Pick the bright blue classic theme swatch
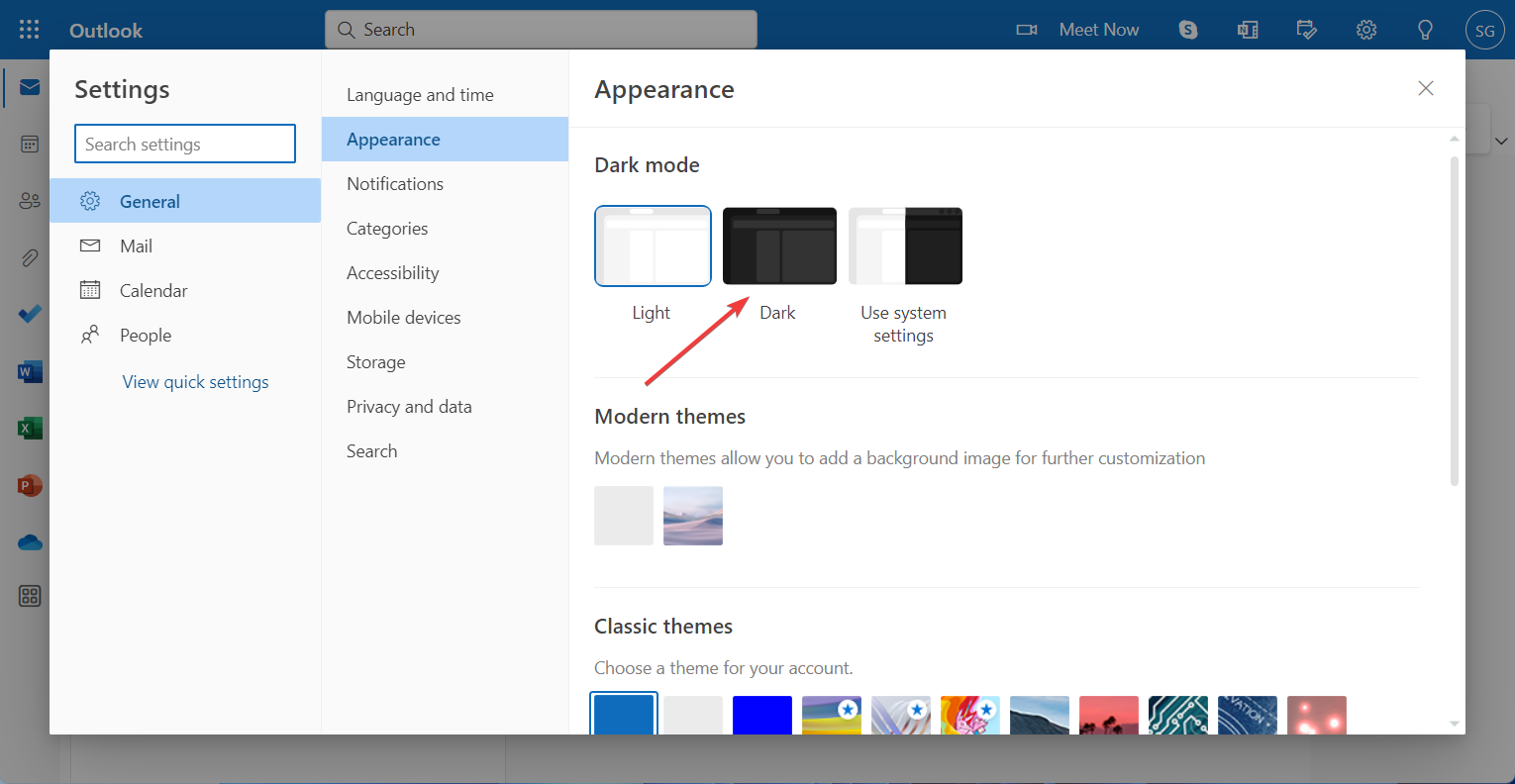 [762, 715]
